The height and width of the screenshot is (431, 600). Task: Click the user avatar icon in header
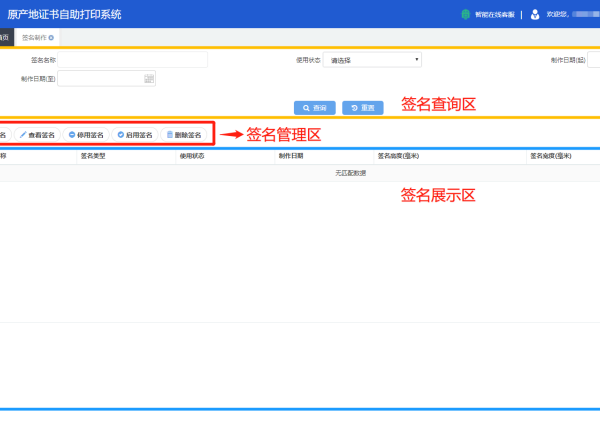click(x=535, y=15)
